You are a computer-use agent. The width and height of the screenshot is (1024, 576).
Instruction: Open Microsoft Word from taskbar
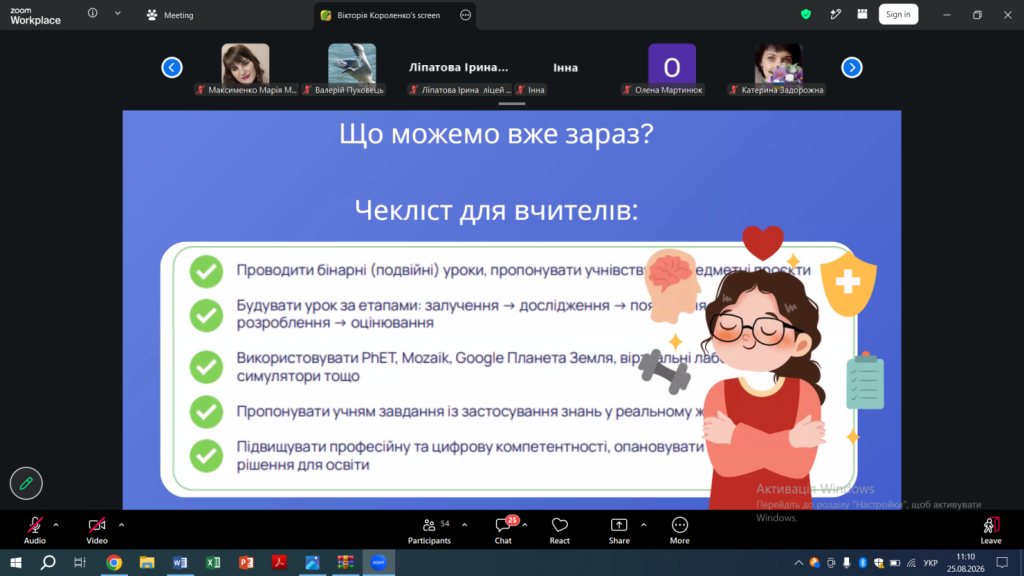point(180,562)
